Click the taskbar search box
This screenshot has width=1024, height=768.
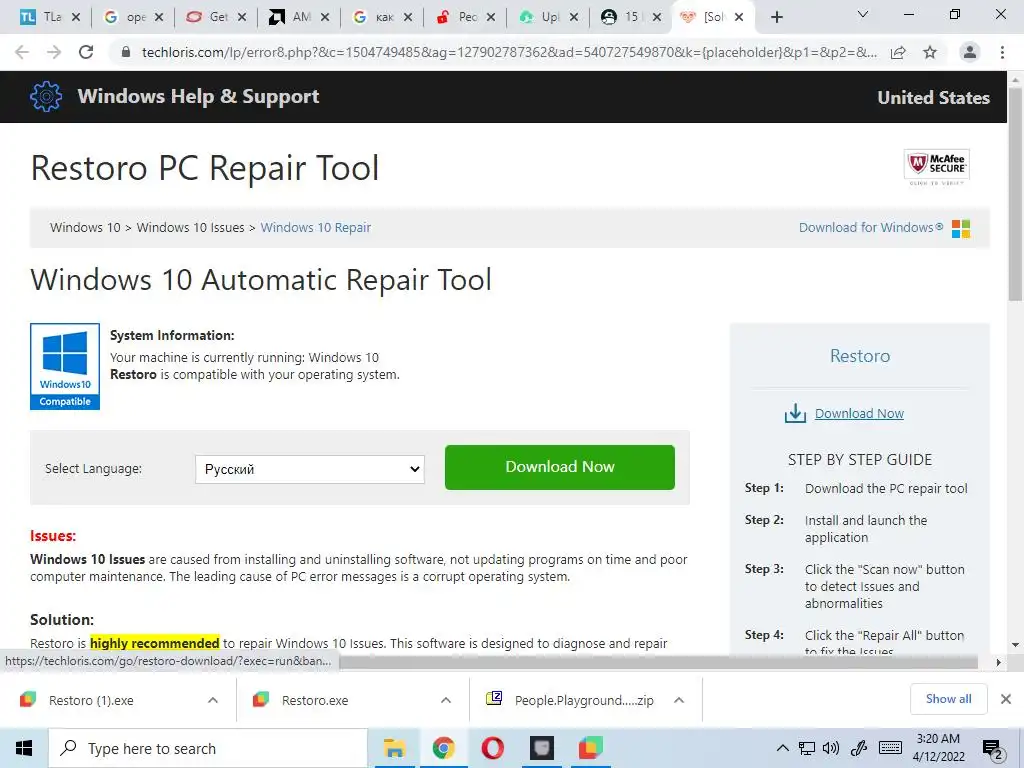pyautogui.click(x=208, y=748)
